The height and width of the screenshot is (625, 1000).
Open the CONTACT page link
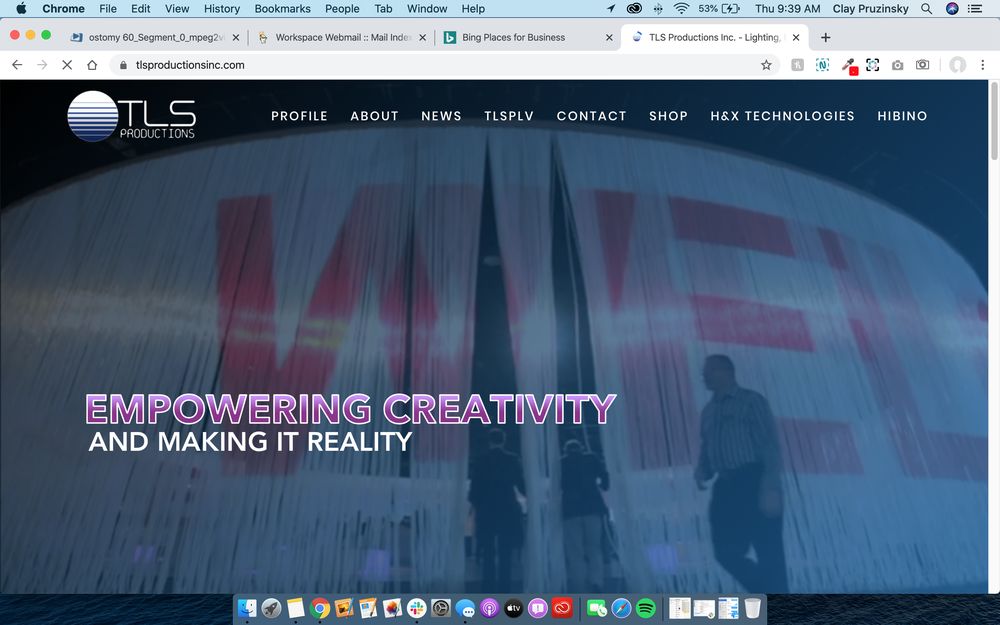click(x=591, y=116)
